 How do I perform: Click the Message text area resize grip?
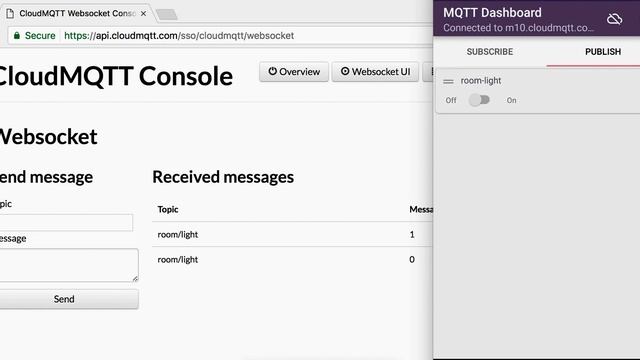point(135,278)
